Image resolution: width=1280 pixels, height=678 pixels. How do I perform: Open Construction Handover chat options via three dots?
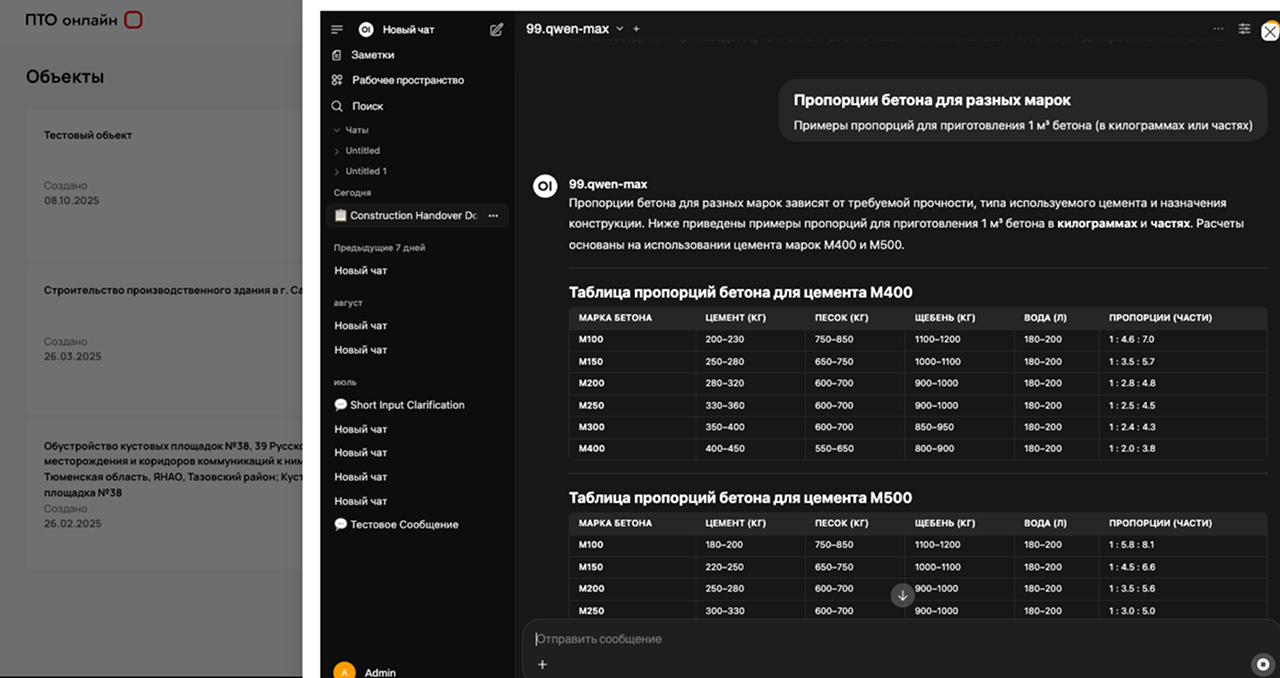[x=495, y=215]
